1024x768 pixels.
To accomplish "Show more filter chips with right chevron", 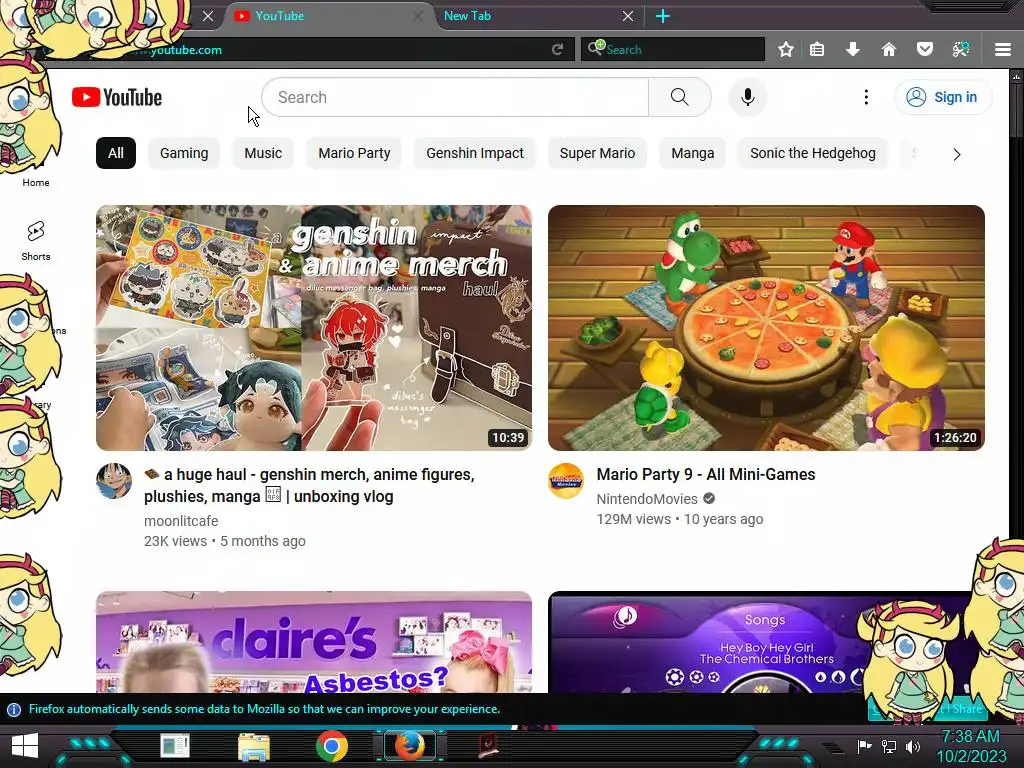I will point(957,155).
